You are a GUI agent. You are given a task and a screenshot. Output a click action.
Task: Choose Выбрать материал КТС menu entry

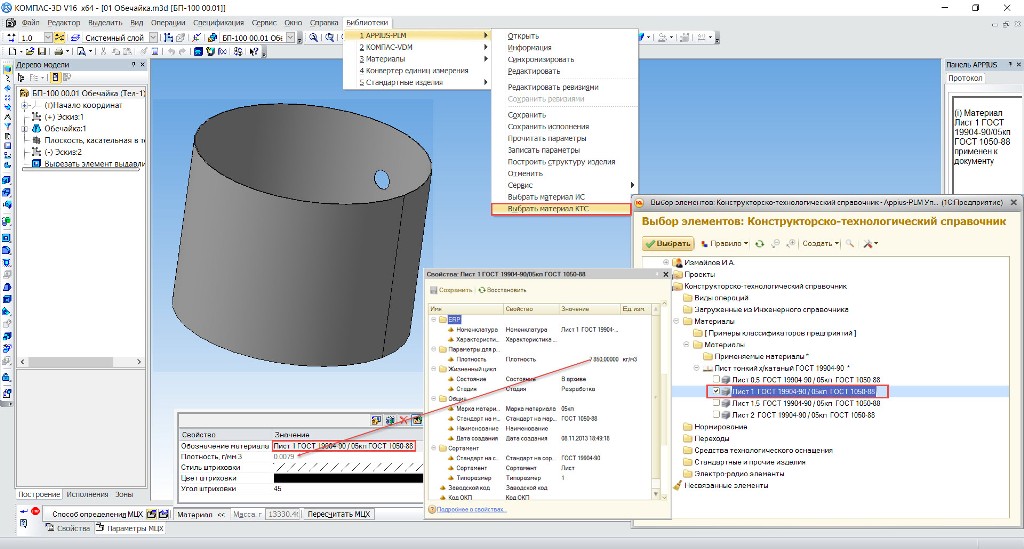pyautogui.click(x=561, y=209)
